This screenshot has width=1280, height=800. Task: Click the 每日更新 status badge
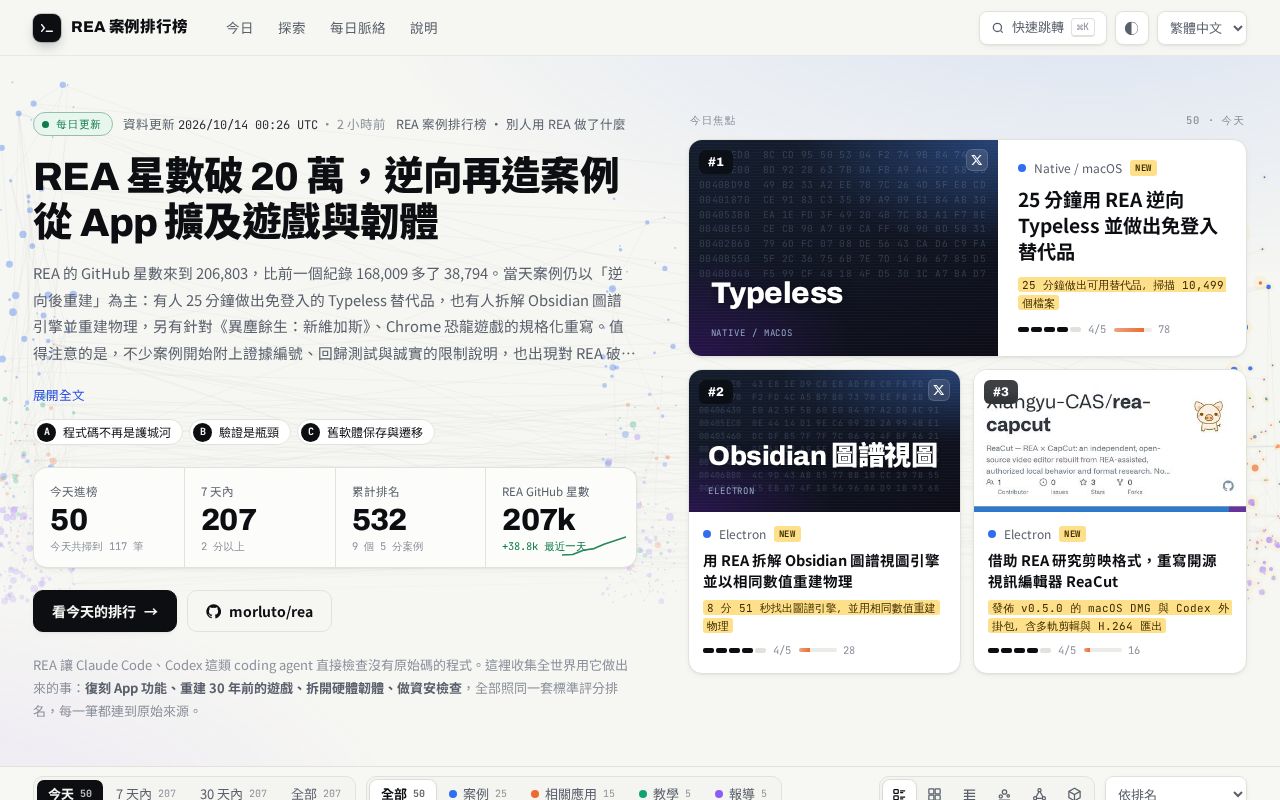(x=73, y=124)
